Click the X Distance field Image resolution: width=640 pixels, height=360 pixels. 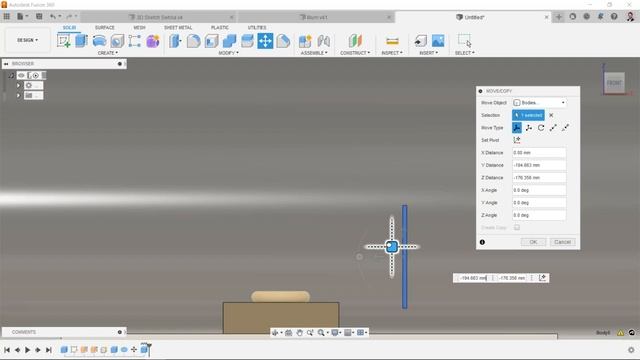coord(539,153)
